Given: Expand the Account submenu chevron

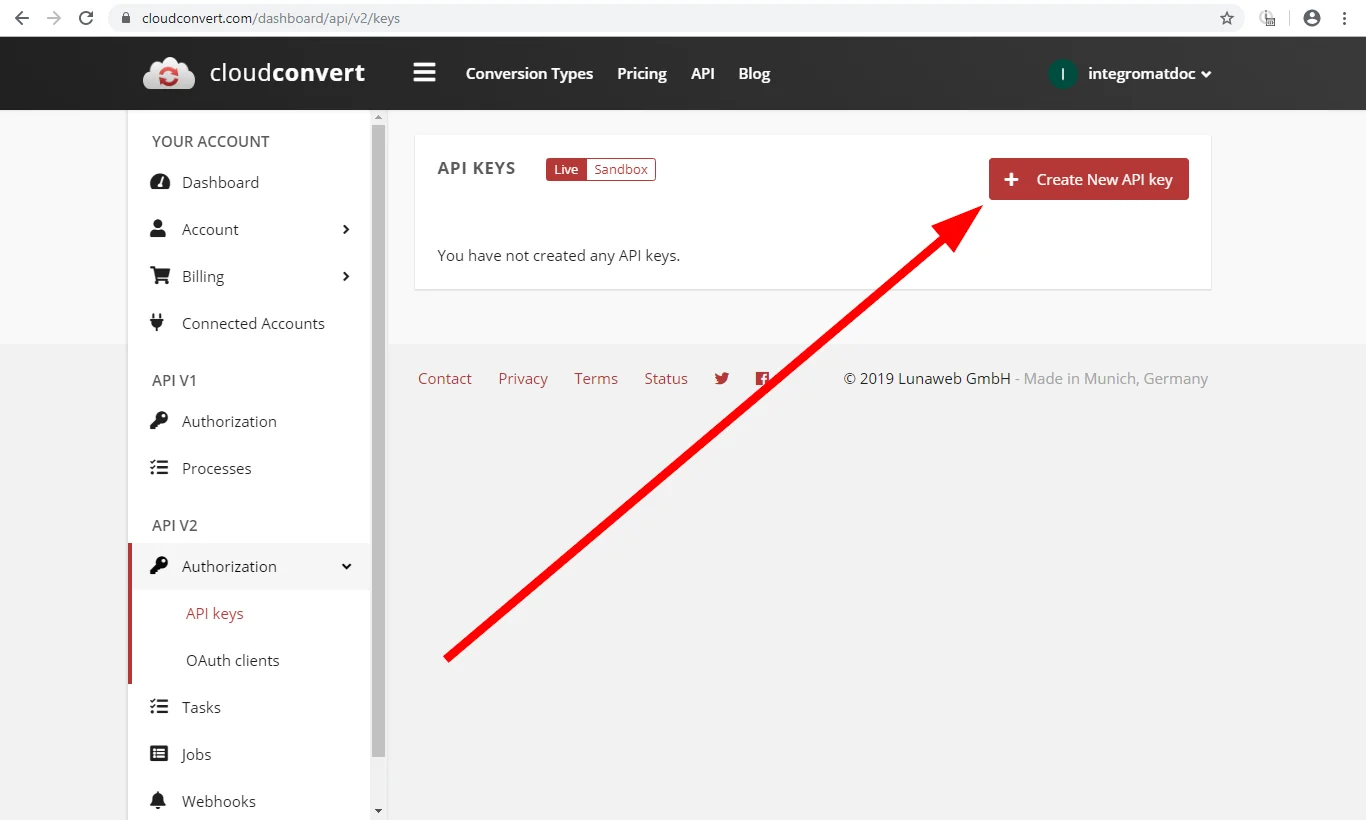Looking at the screenshot, I should click(346, 229).
